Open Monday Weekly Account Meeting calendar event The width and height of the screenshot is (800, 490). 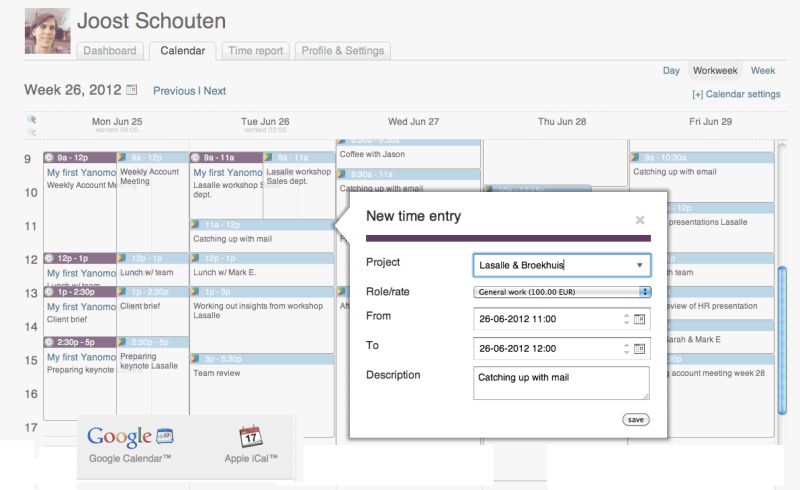click(153, 201)
